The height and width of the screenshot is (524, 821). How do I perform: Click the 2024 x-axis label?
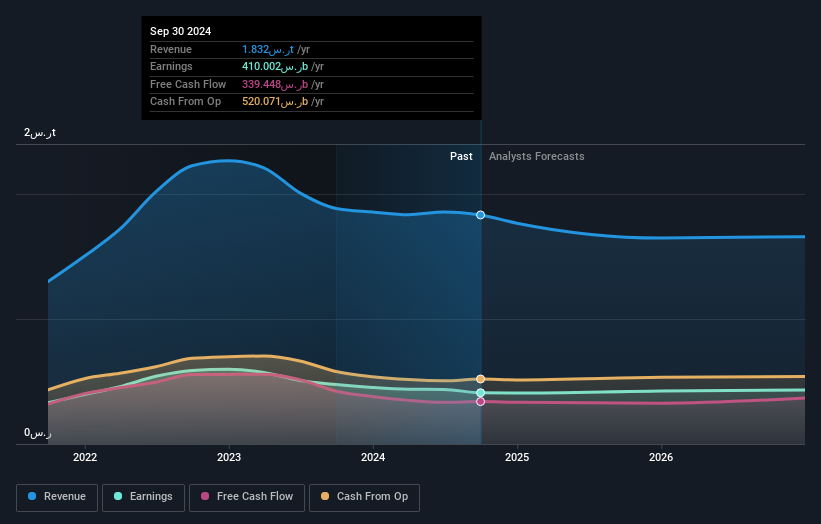(373, 457)
